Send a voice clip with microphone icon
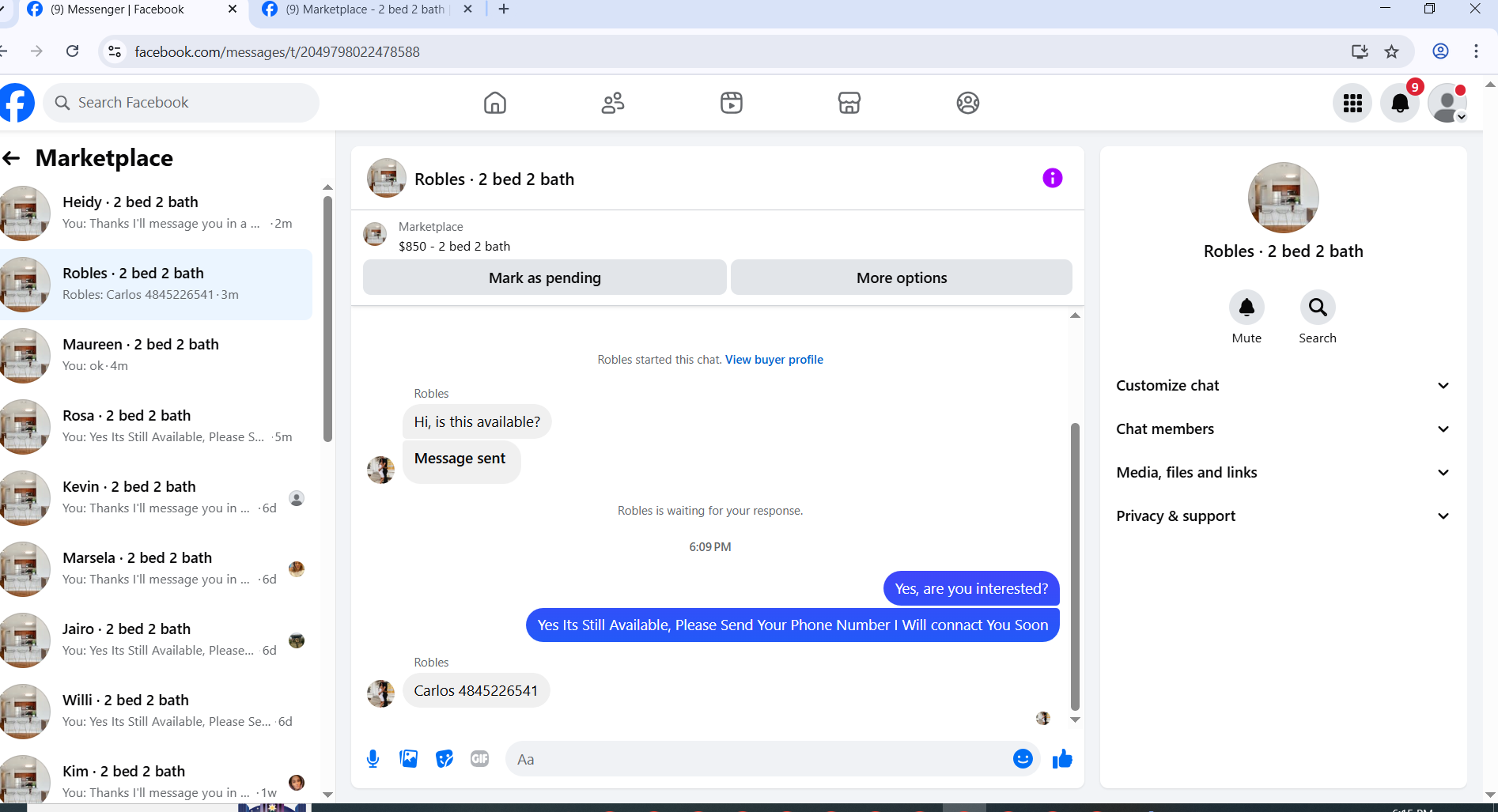The image size is (1498, 812). pos(373,759)
